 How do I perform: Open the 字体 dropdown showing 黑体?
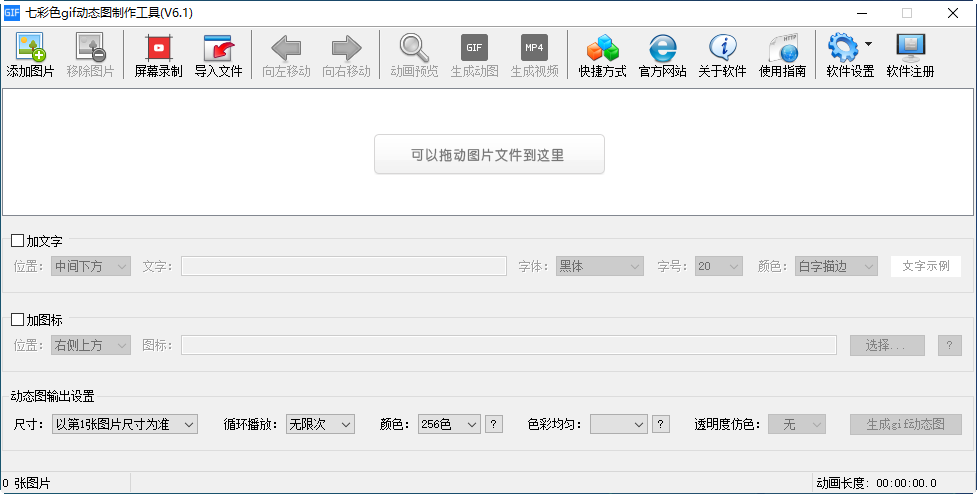point(599,266)
